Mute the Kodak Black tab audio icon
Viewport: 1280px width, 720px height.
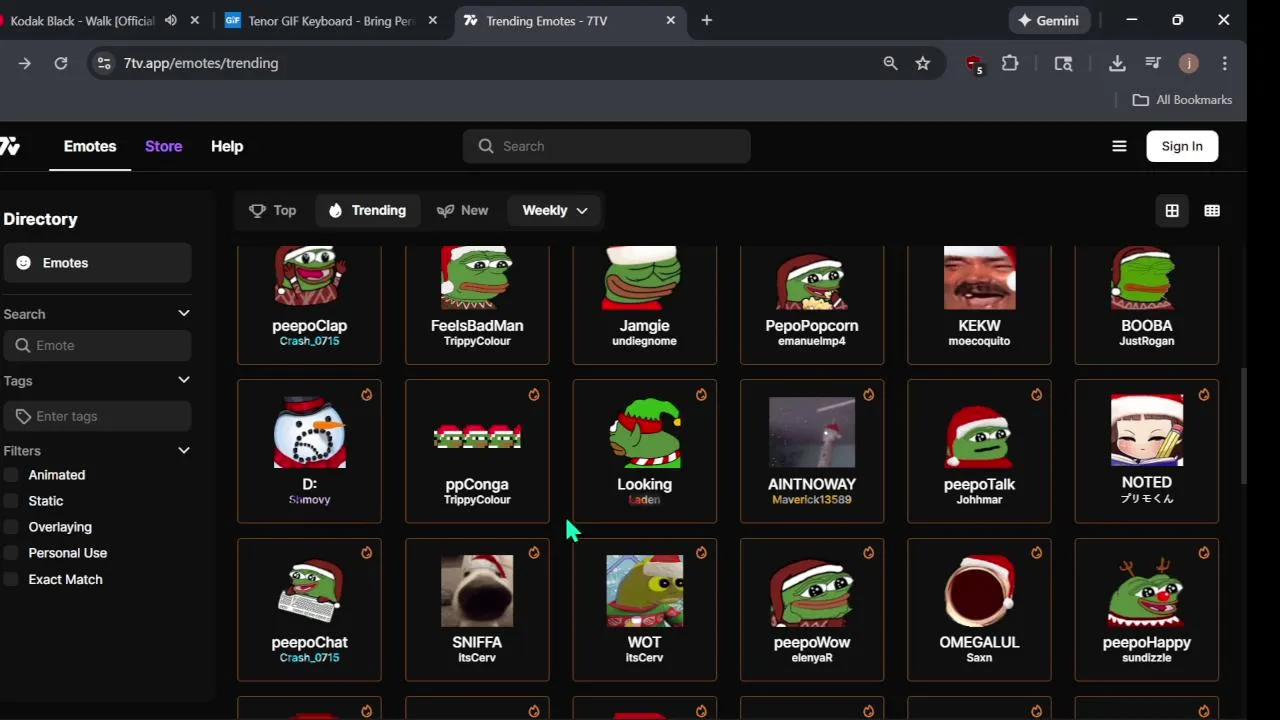tap(171, 20)
